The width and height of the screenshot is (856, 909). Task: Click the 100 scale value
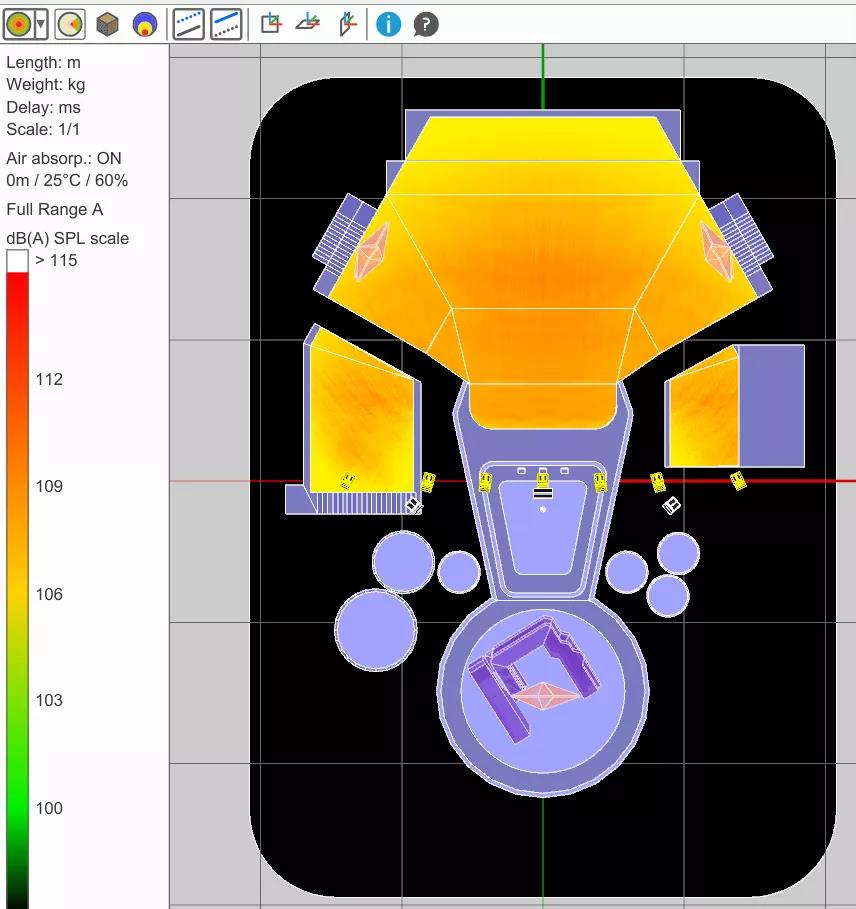[x=49, y=808]
